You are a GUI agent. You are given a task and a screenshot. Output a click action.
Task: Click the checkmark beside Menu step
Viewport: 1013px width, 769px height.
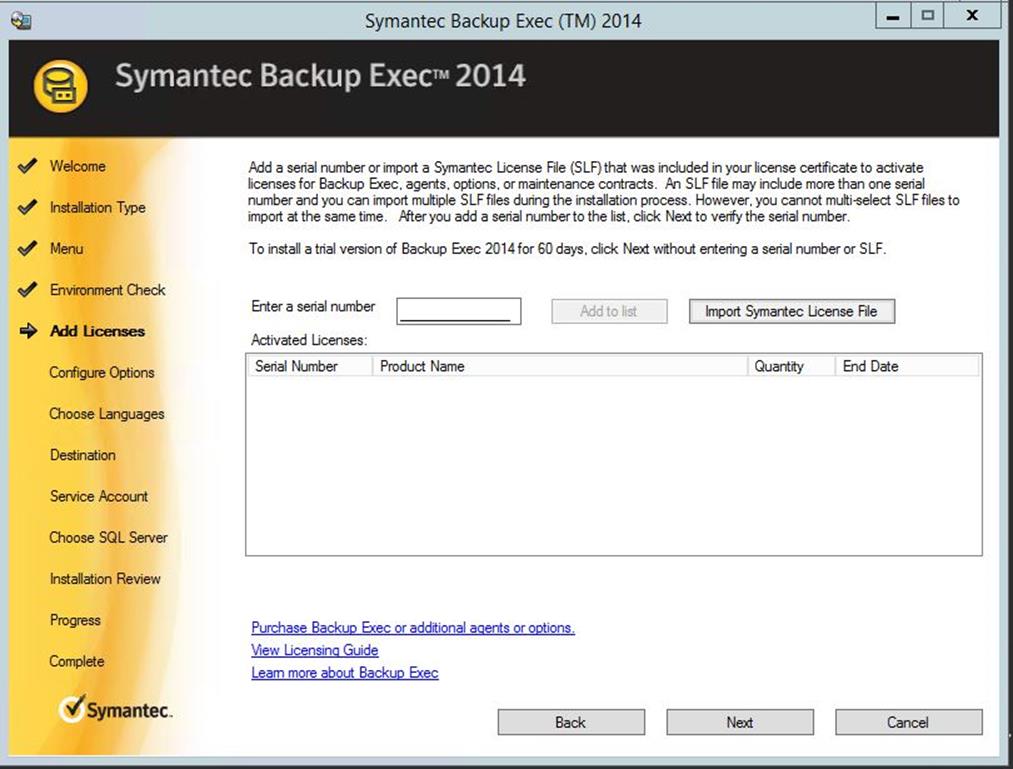27,249
